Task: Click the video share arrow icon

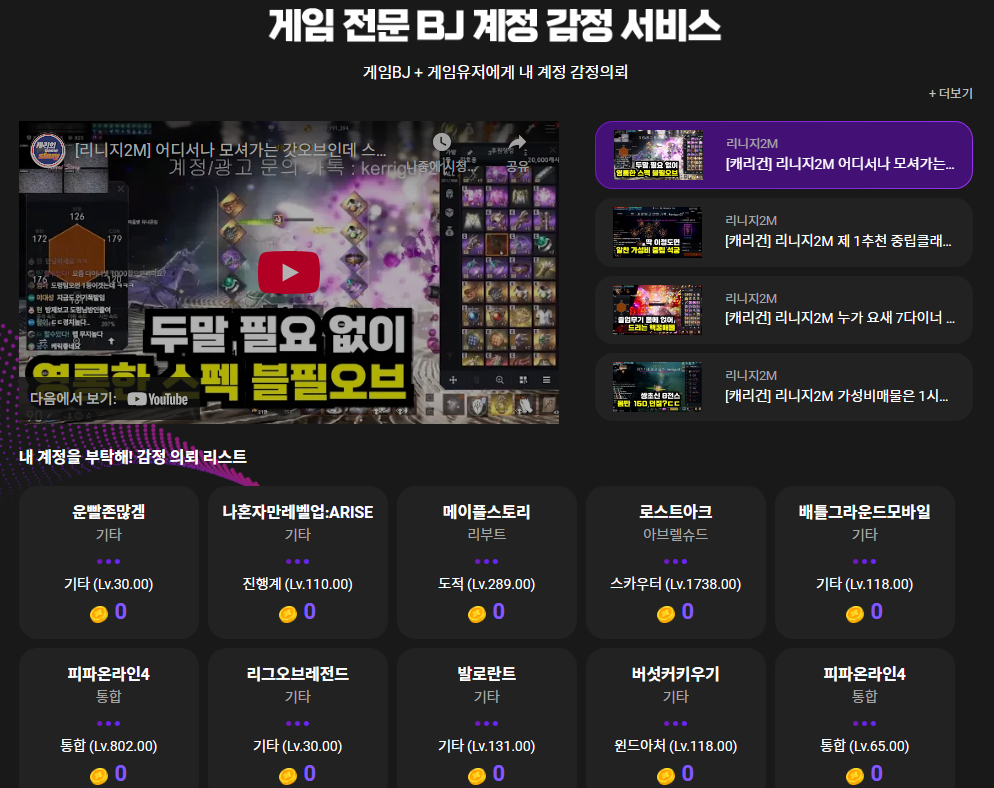Action: tap(518, 142)
